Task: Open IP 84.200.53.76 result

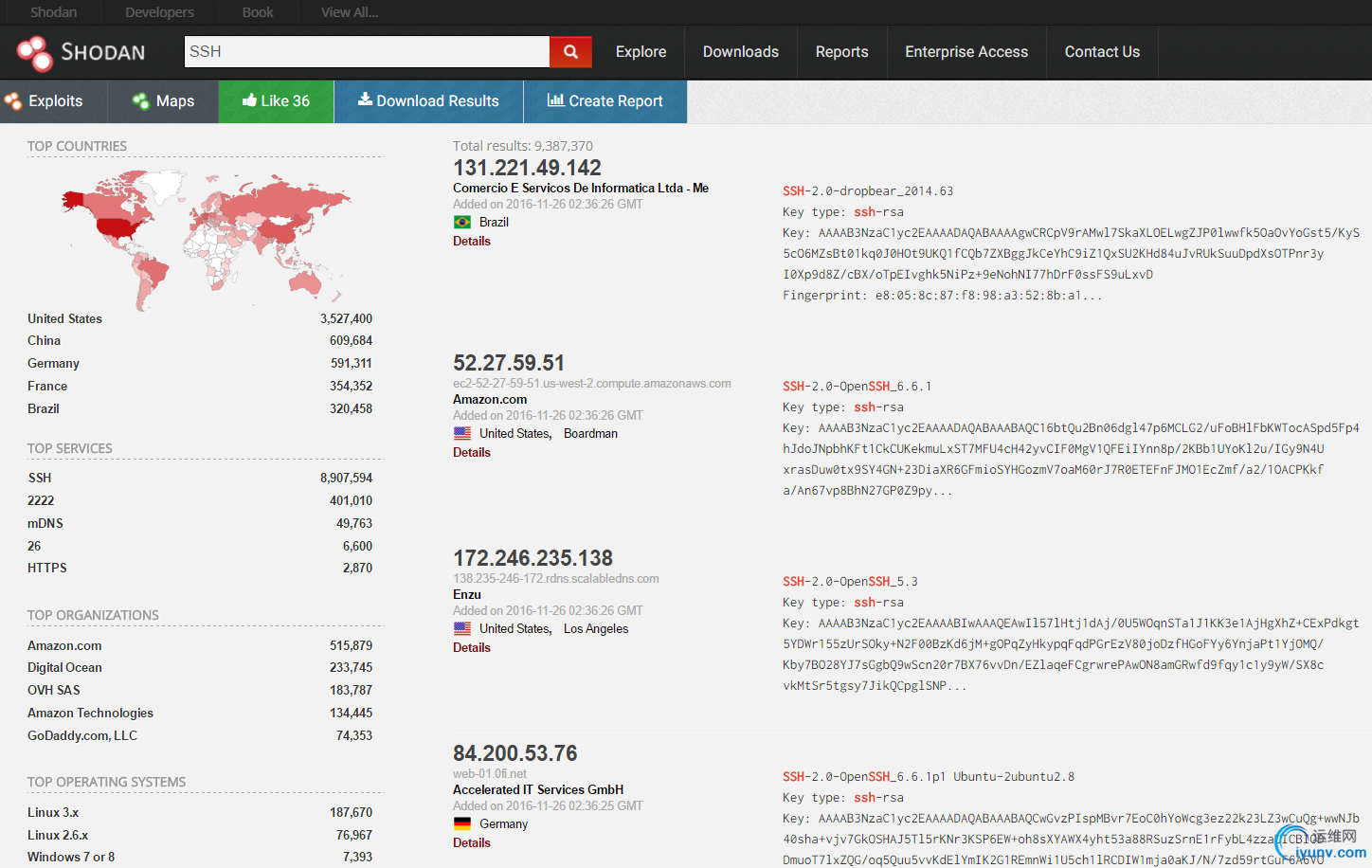Action: coord(515,753)
